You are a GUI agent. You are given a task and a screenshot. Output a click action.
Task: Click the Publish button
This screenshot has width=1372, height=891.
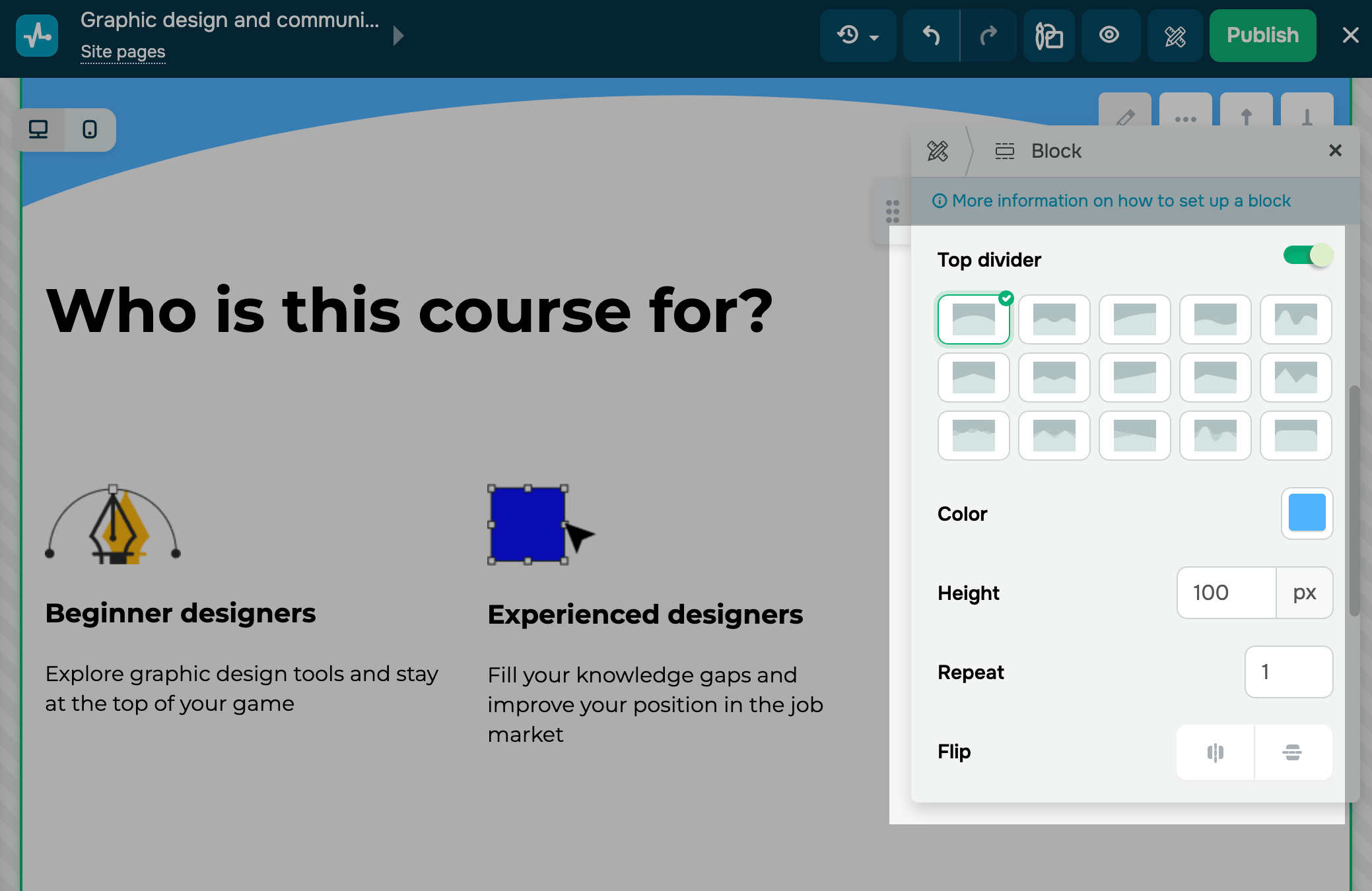[x=1262, y=36]
